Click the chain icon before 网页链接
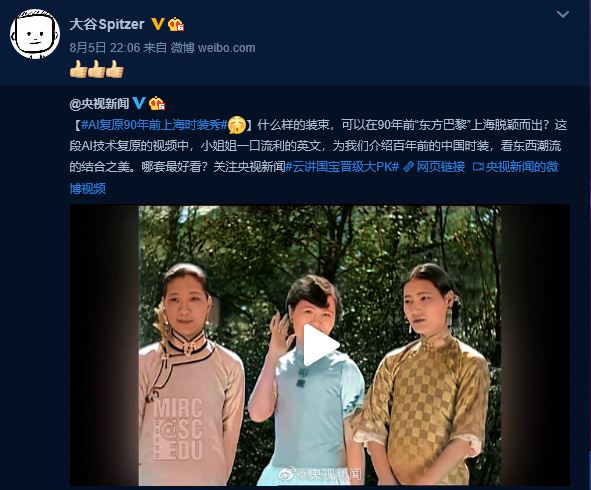This screenshot has height=490, width=591. 409,167
